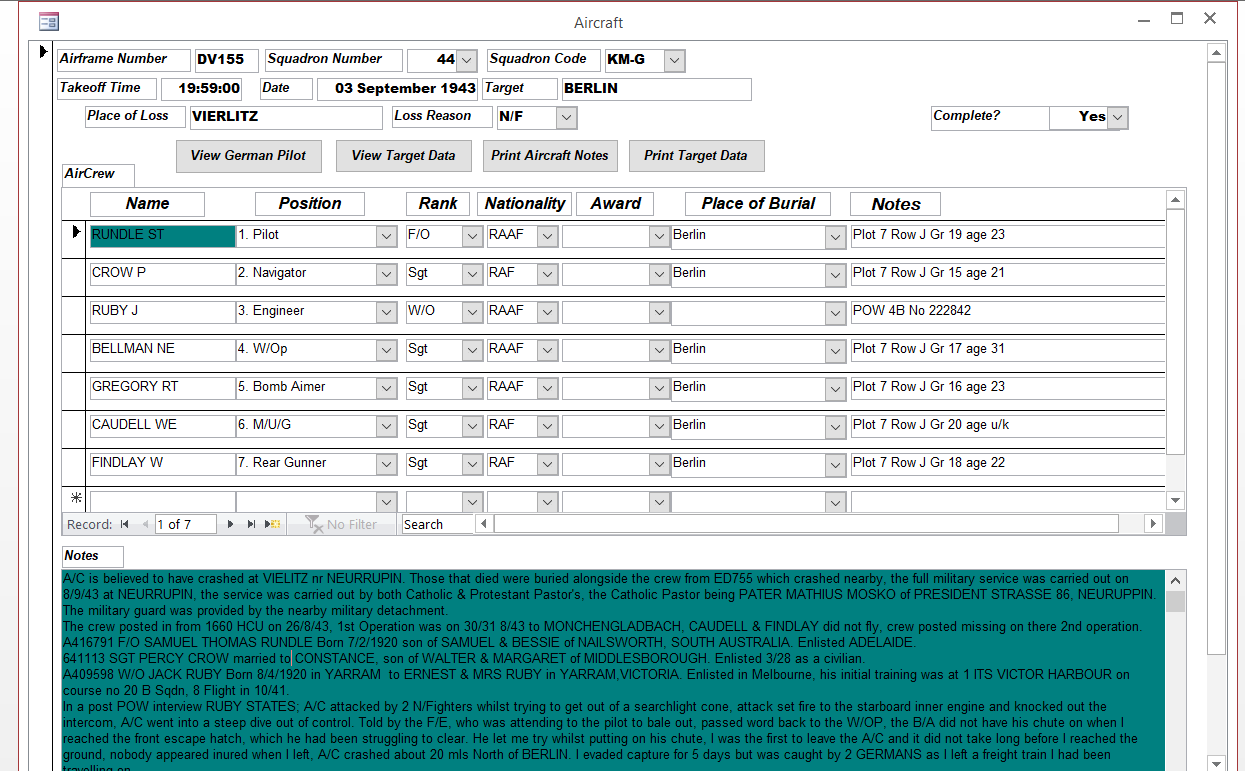Open the Loss Reason N/F dropdown
The image size is (1245, 771).
(x=567, y=118)
